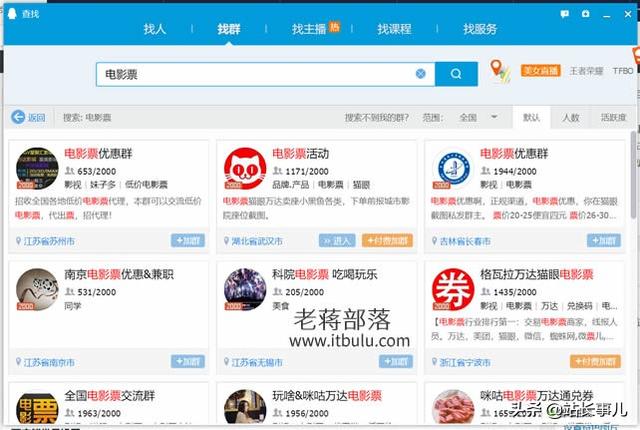
Task: Switch to the 找群 tab
Action: click(229, 29)
